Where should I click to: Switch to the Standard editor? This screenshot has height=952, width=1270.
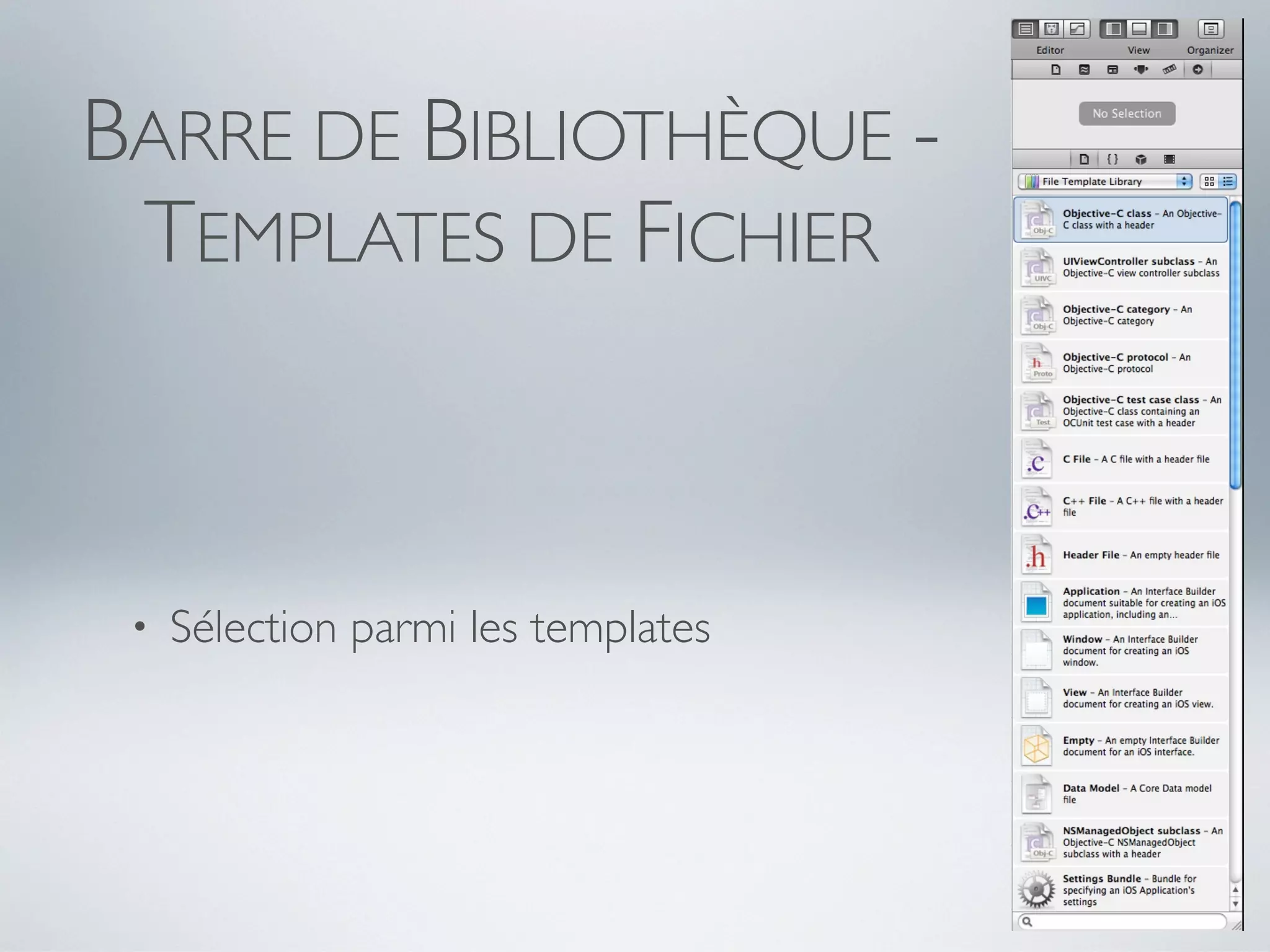tap(1026, 29)
